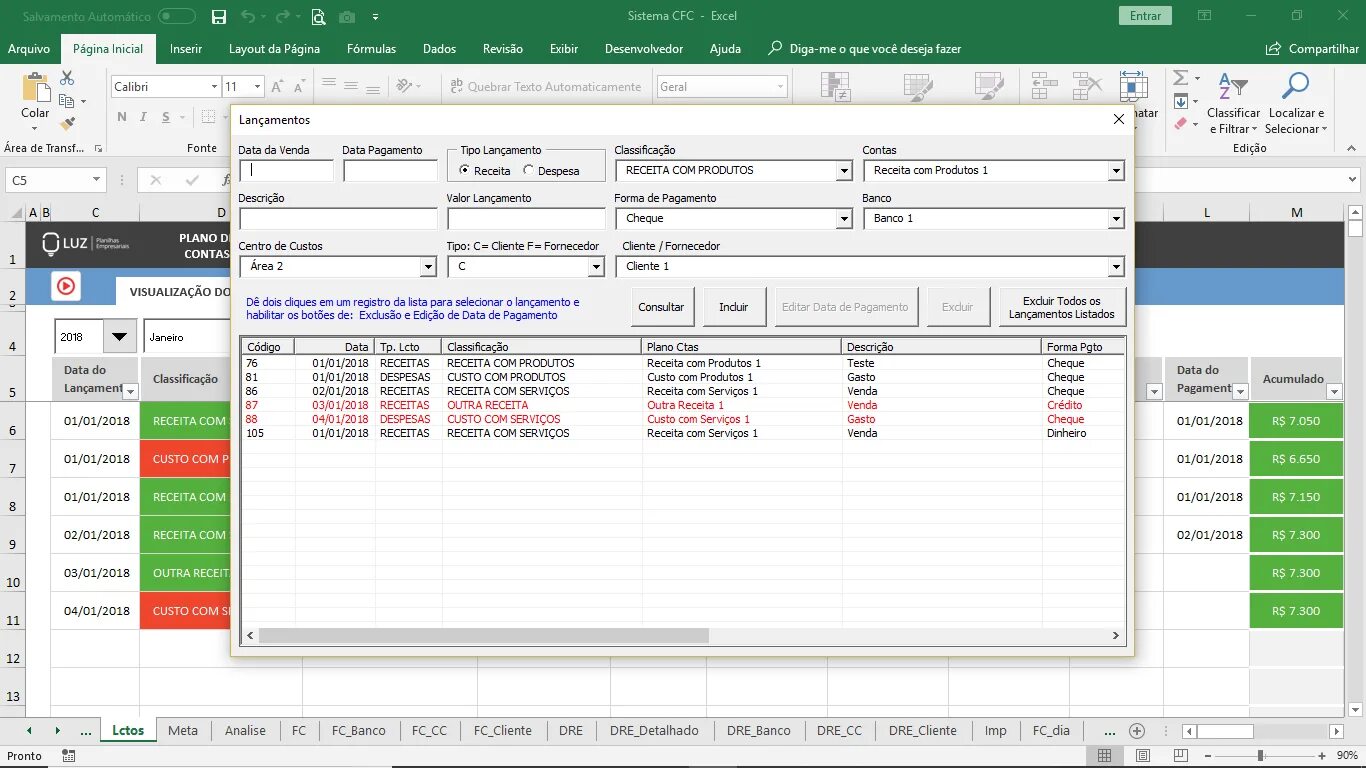The width and height of the screenshot is (1366, 768).
Task: Click the zoom slider in status bar
Action: (x=1260, y=756)
